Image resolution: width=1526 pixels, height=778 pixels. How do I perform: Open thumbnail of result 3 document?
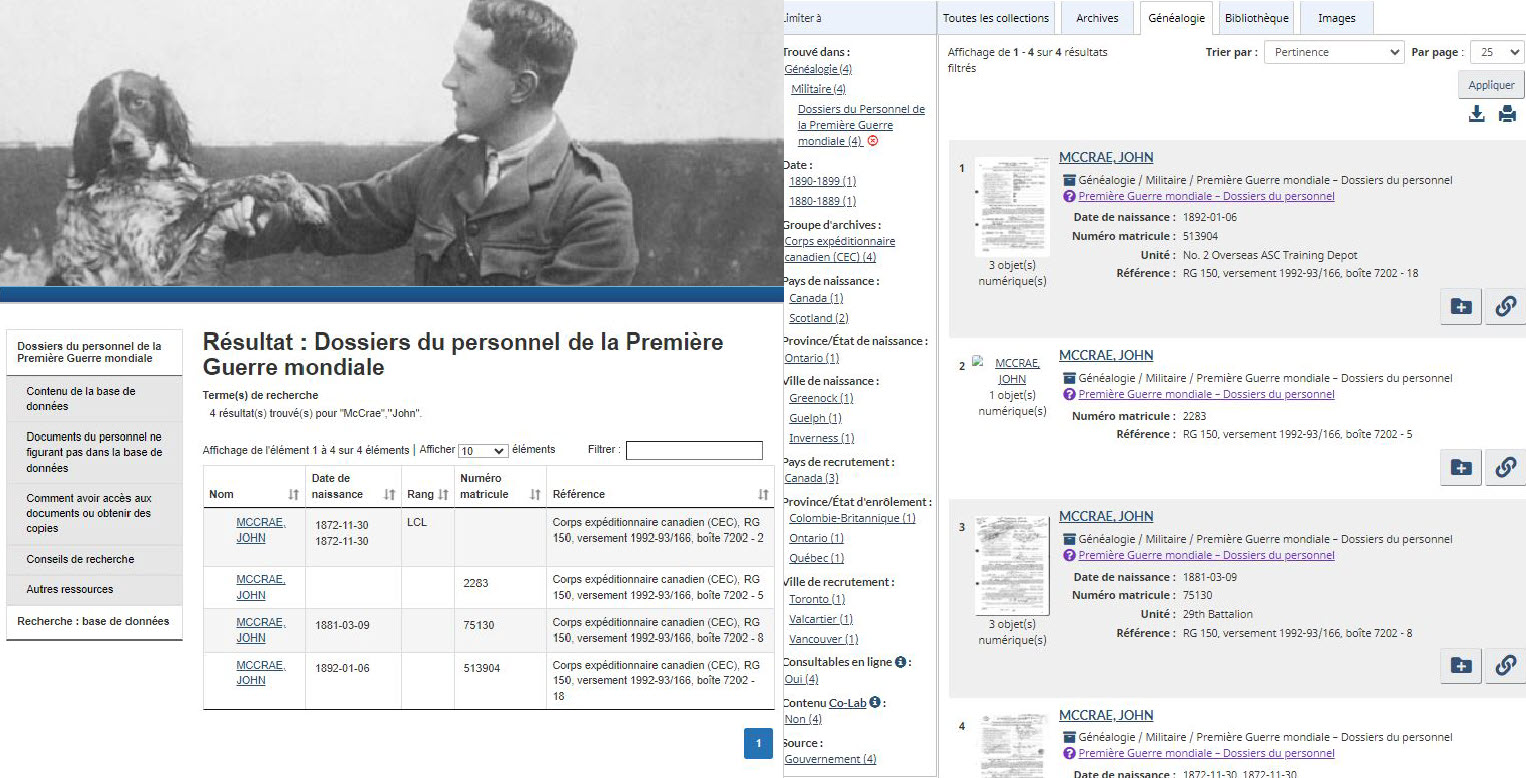[1012, 565]
